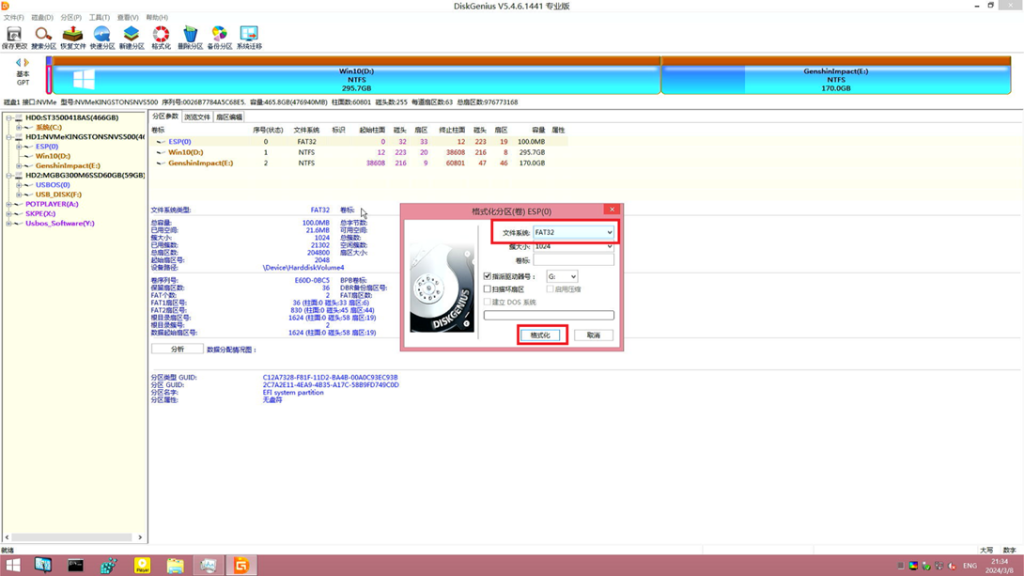Enable the 扫描坏扇区 (scan bad sectors) checkbox
Viewport: 1024px width, 576px height.
click(x=487, y=289)
